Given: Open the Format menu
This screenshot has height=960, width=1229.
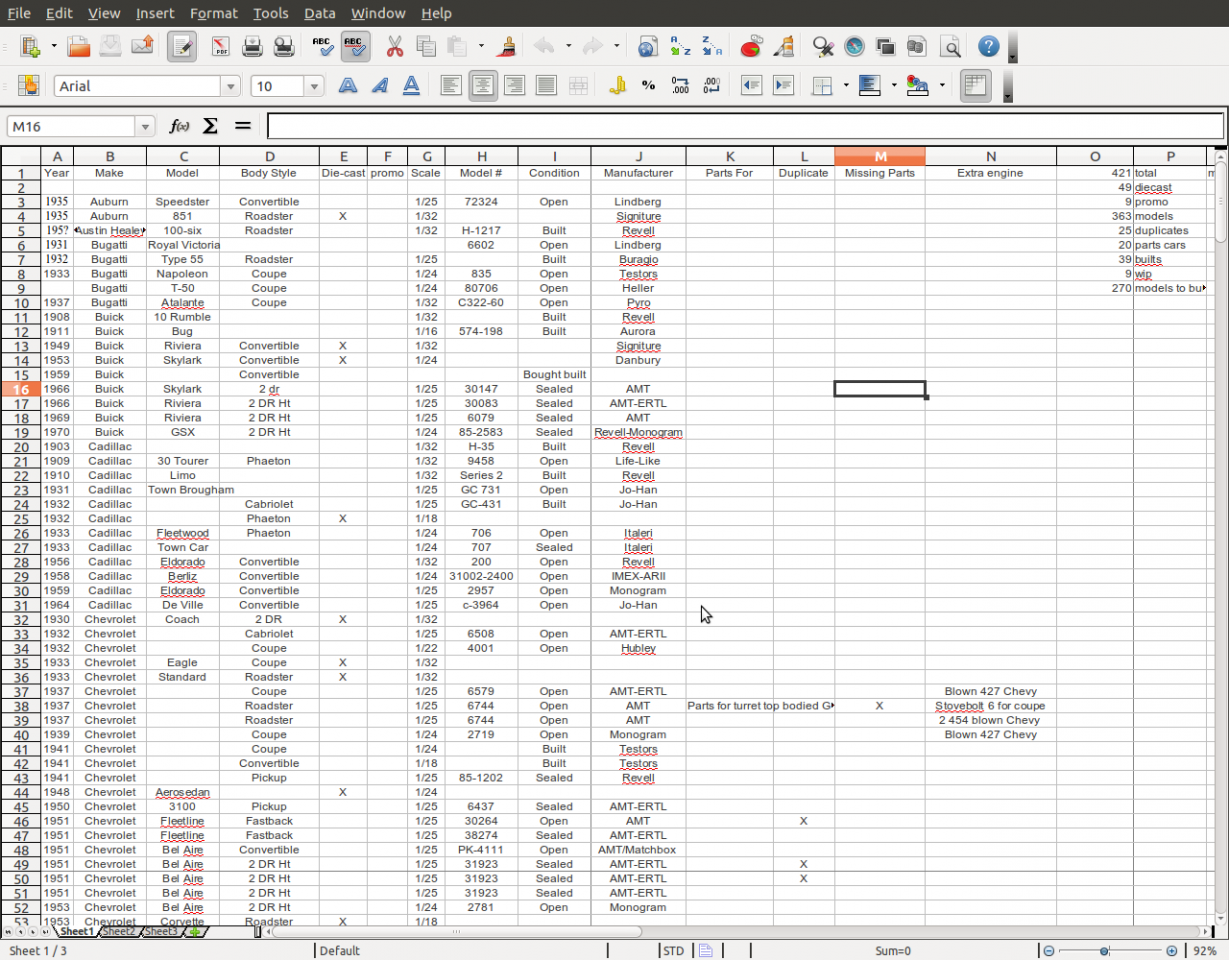Looking at the screenshot, I should 213,13.
